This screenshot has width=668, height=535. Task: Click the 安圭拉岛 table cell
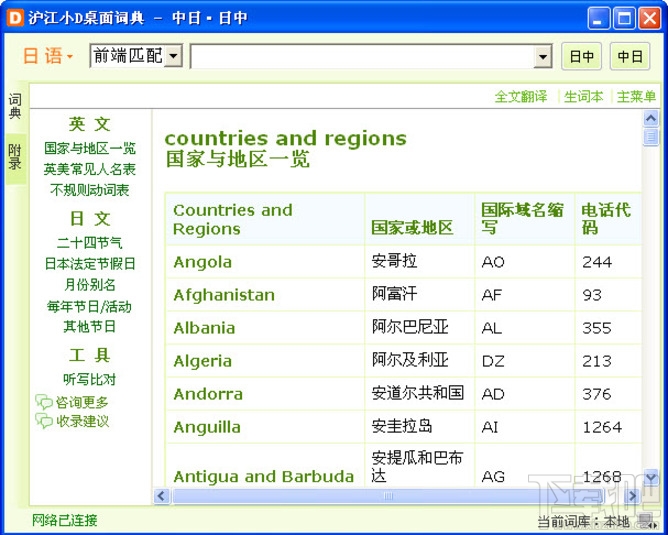tap(402, 426)
